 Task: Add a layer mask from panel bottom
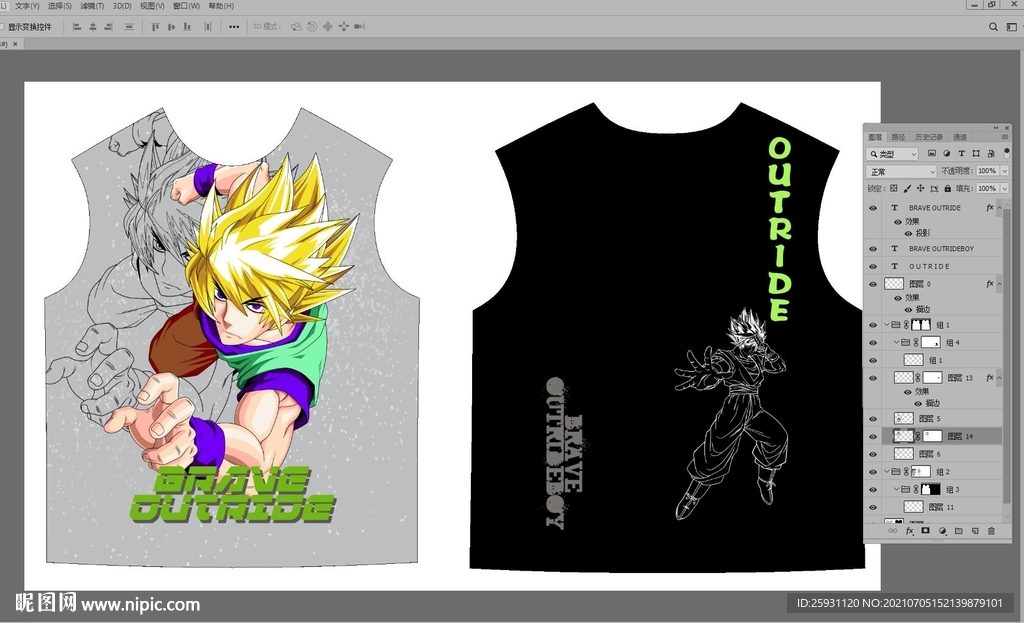pos(926,531)
